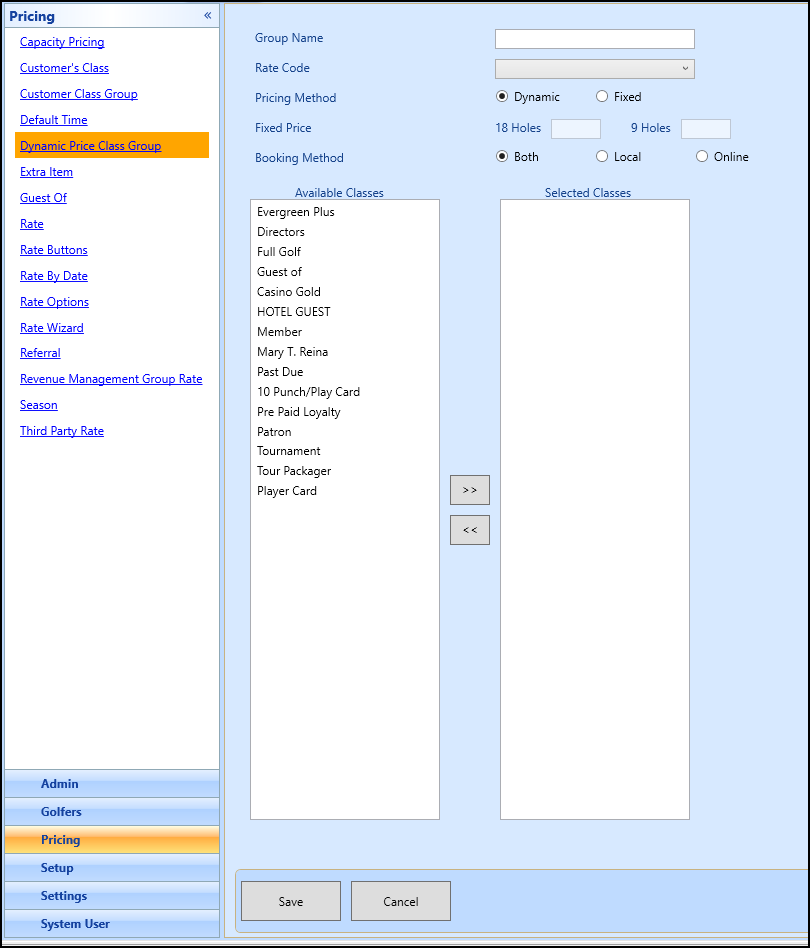Image resolution: width=810 pixels, height=948 pixels.
Task: Select 10 Punch/Play Card class
Action: [308, 391]
